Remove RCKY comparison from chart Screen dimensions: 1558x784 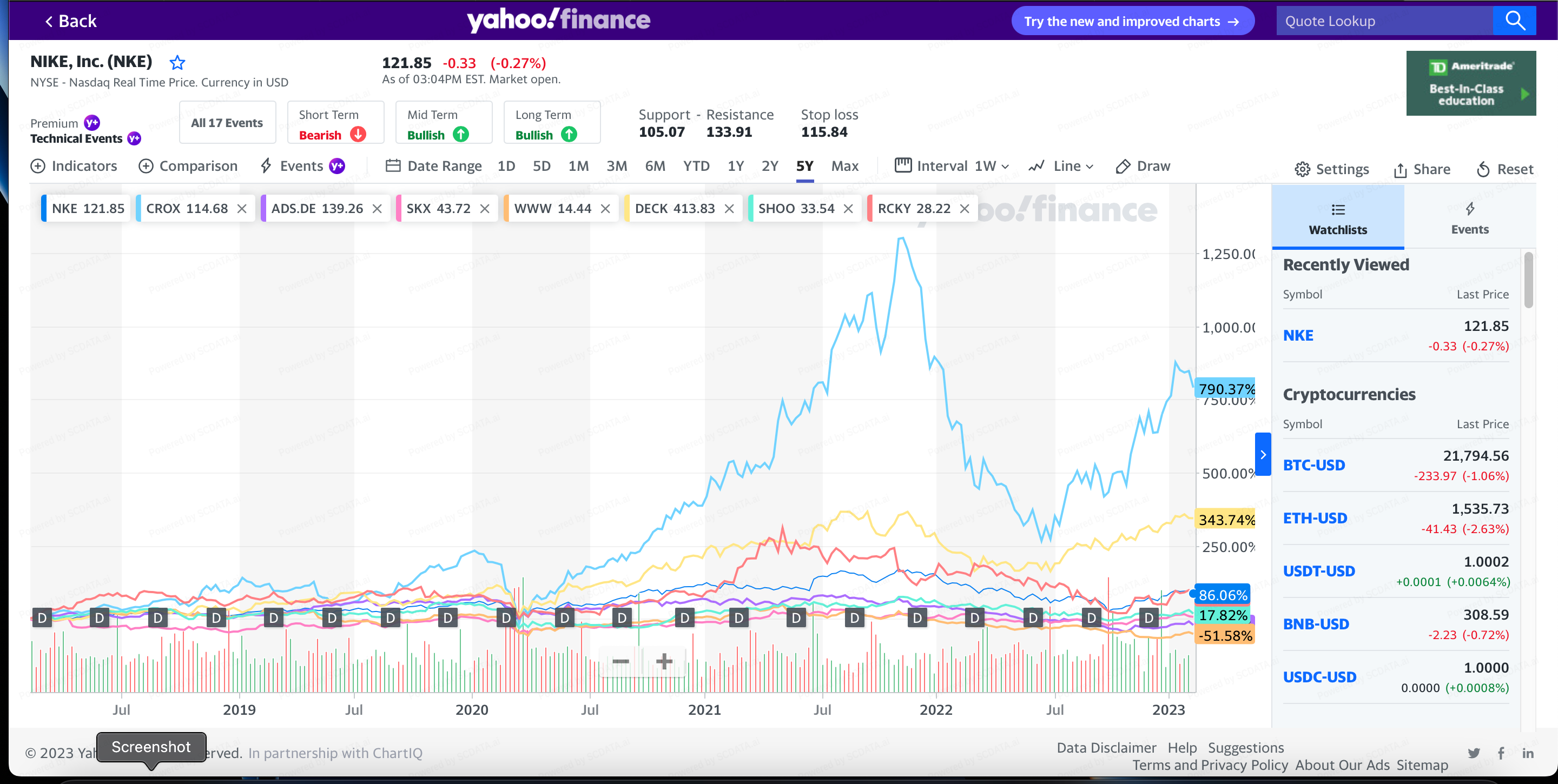[965, 209]
